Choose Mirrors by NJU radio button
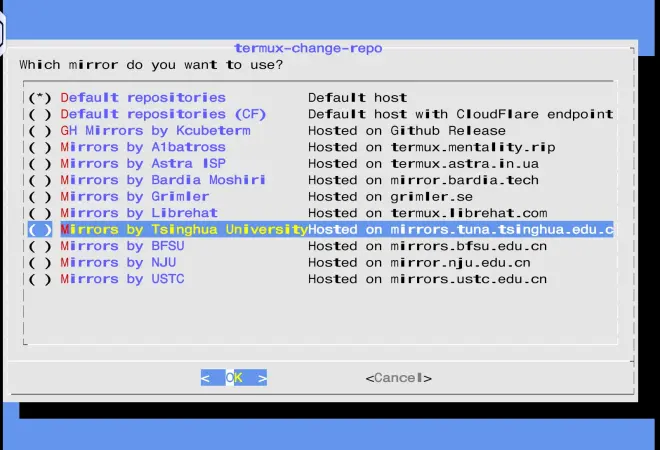Image resolution: width=660 pixels, height=450 pixels. tap(40, 262)
